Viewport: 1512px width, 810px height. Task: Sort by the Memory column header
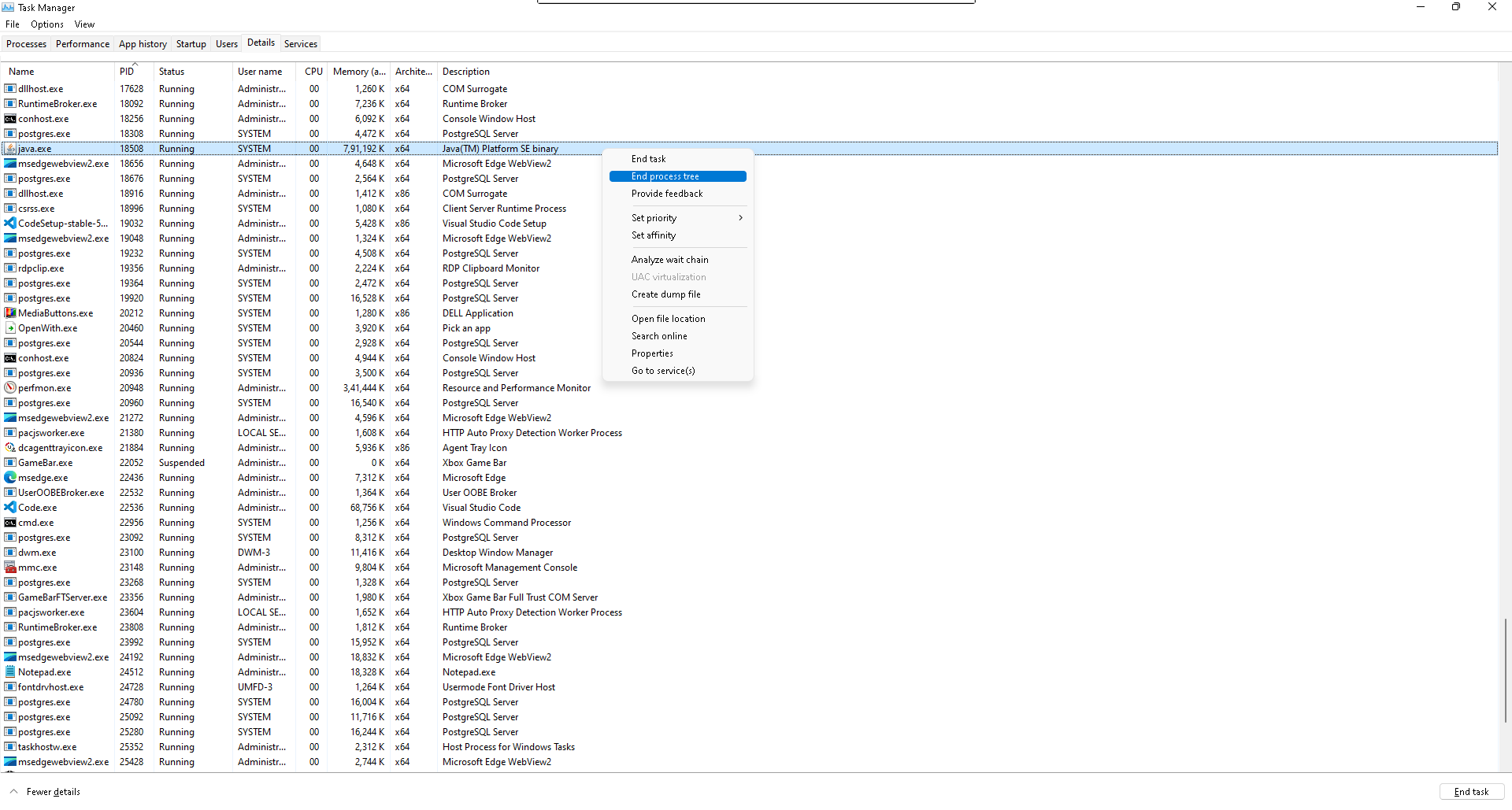coord(358,72)
